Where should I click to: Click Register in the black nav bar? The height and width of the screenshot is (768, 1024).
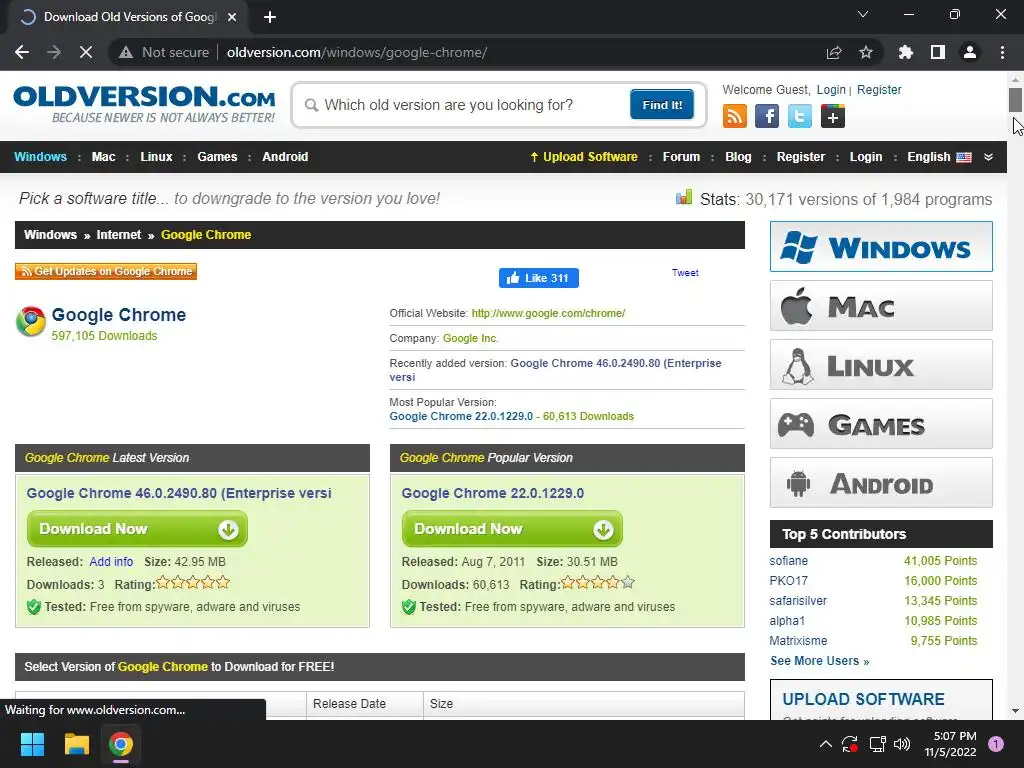pyautogui.click(x=801, y=157)
